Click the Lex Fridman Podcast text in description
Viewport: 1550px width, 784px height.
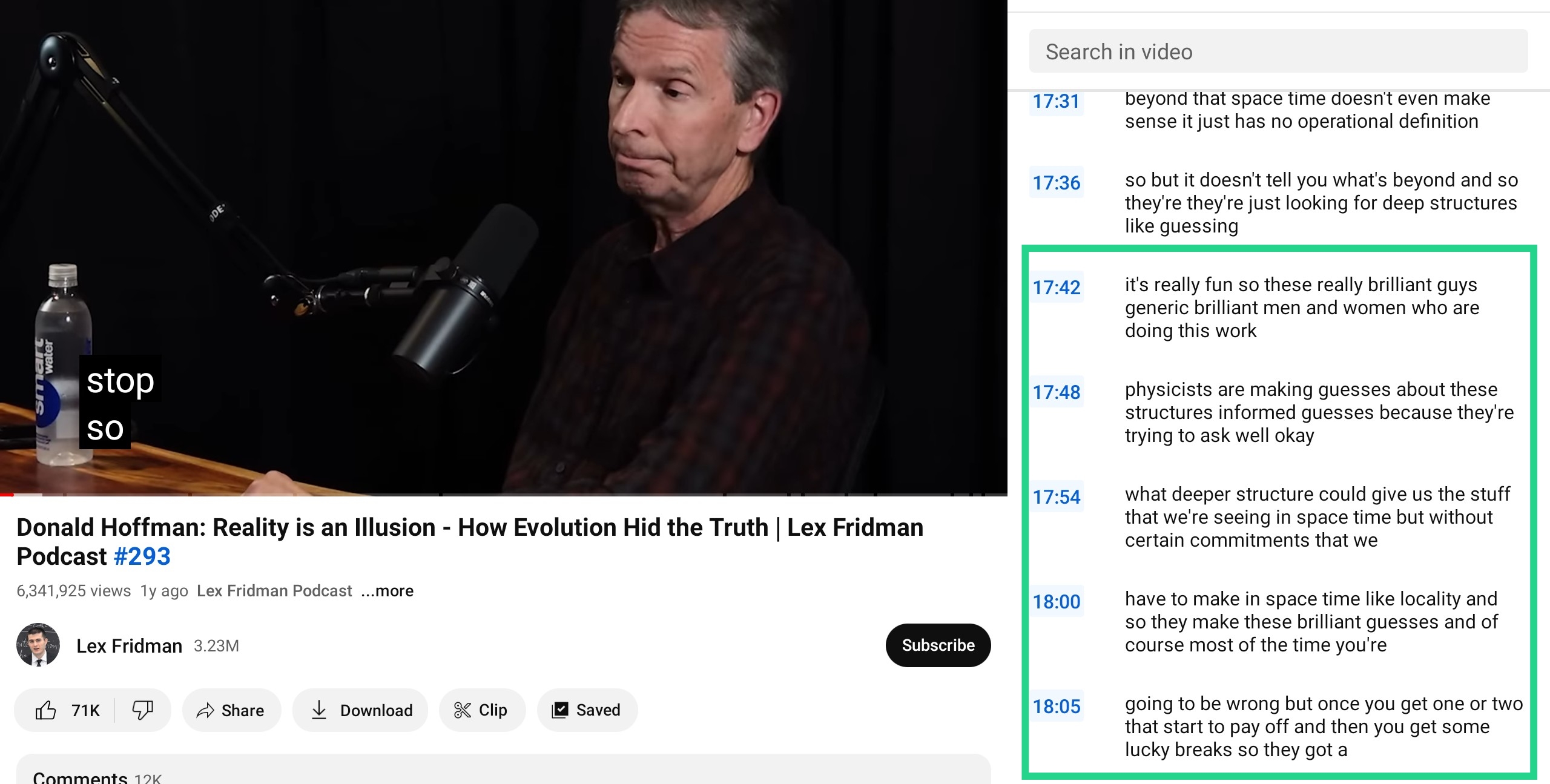point(274,591)
